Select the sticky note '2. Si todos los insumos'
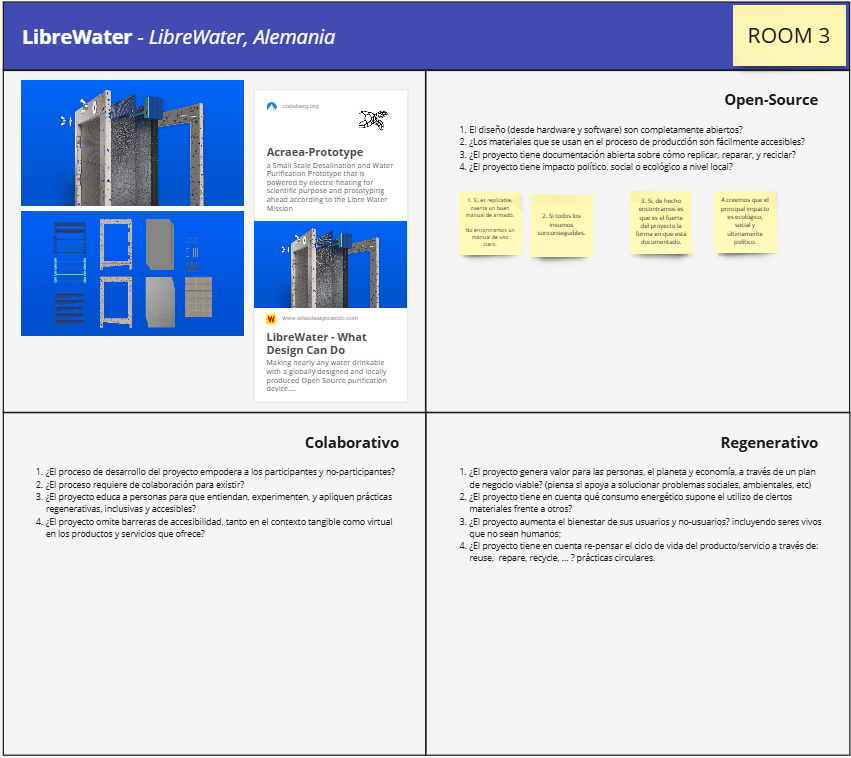 (561, 225)
